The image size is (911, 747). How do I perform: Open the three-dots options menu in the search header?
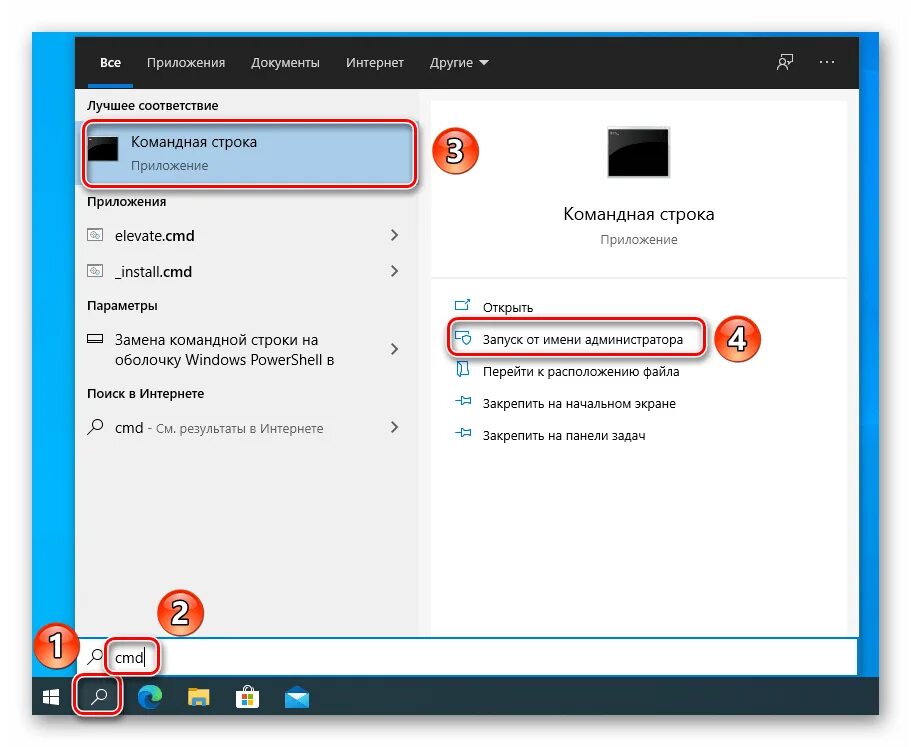pos(827,62)
